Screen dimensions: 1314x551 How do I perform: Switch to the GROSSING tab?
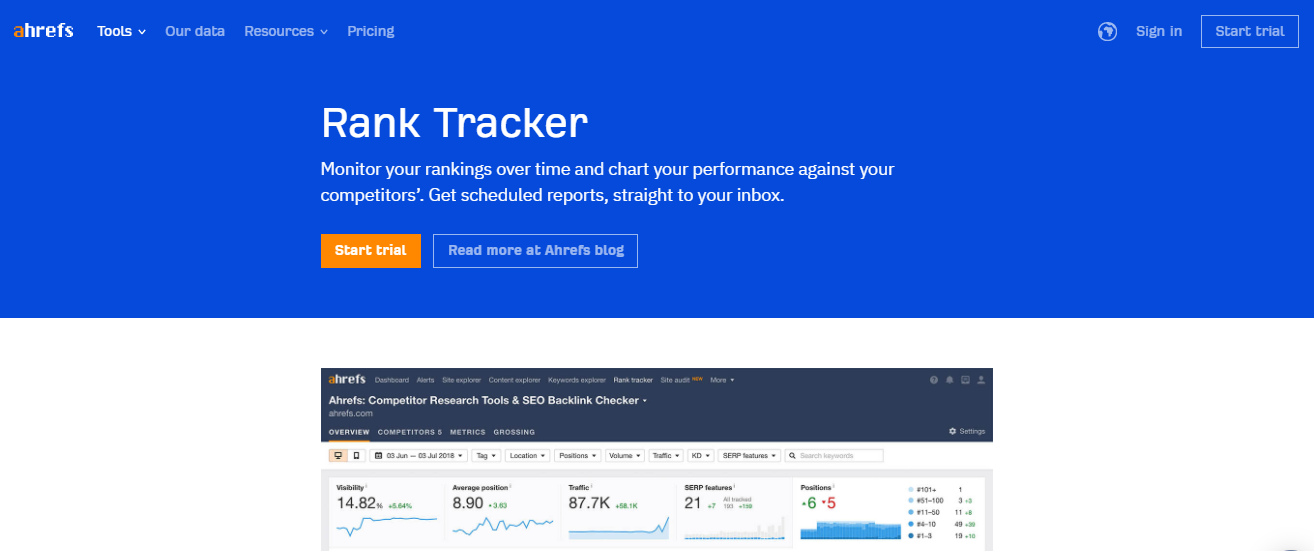pyautogui.click(x=514, y=432)
